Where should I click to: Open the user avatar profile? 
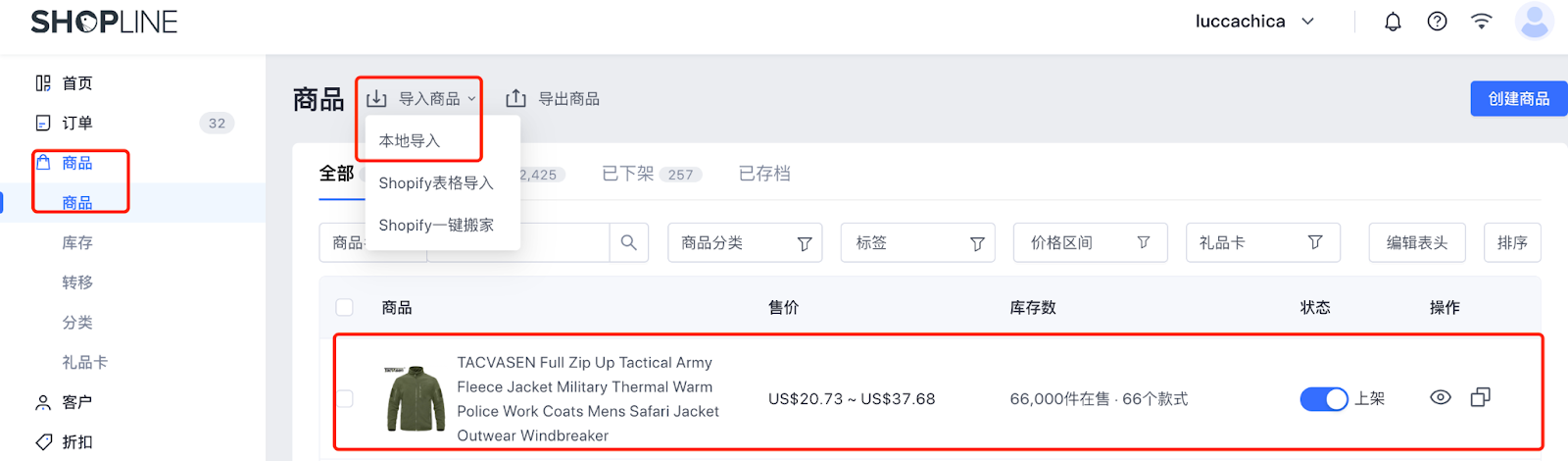[1534, 21]
